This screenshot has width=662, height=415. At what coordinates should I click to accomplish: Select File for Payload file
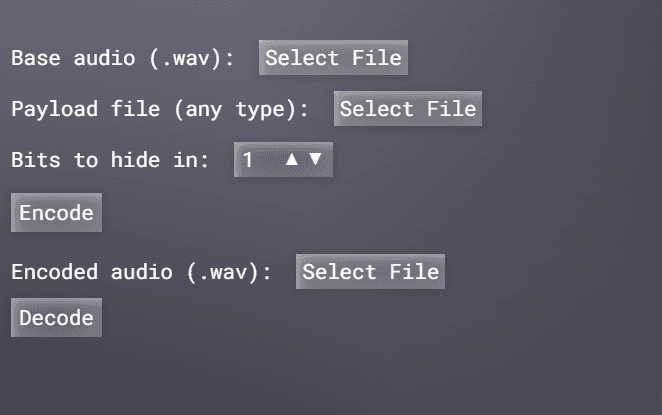(408, 109)
